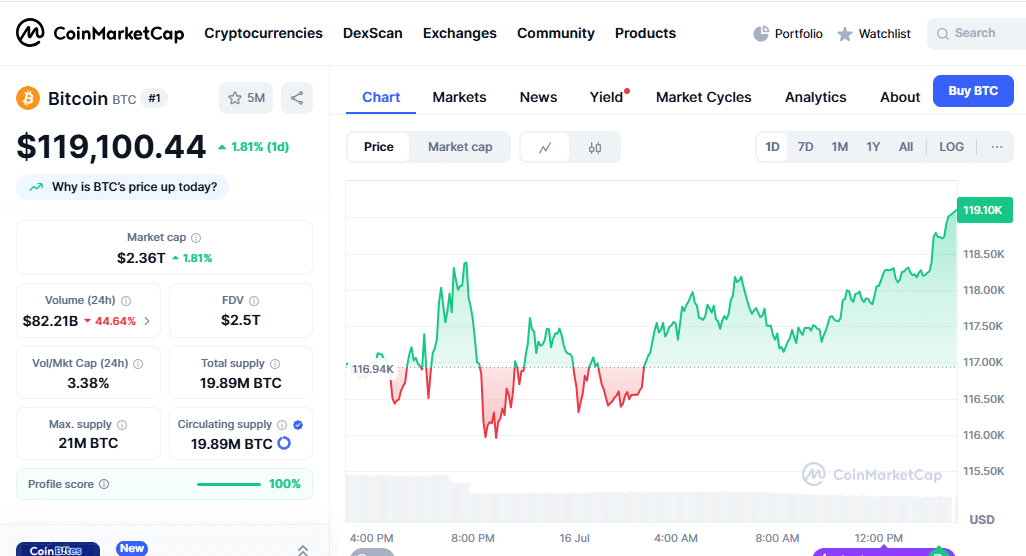
Task: Click the CoinMarketCap logo
Action: (100, 33)
